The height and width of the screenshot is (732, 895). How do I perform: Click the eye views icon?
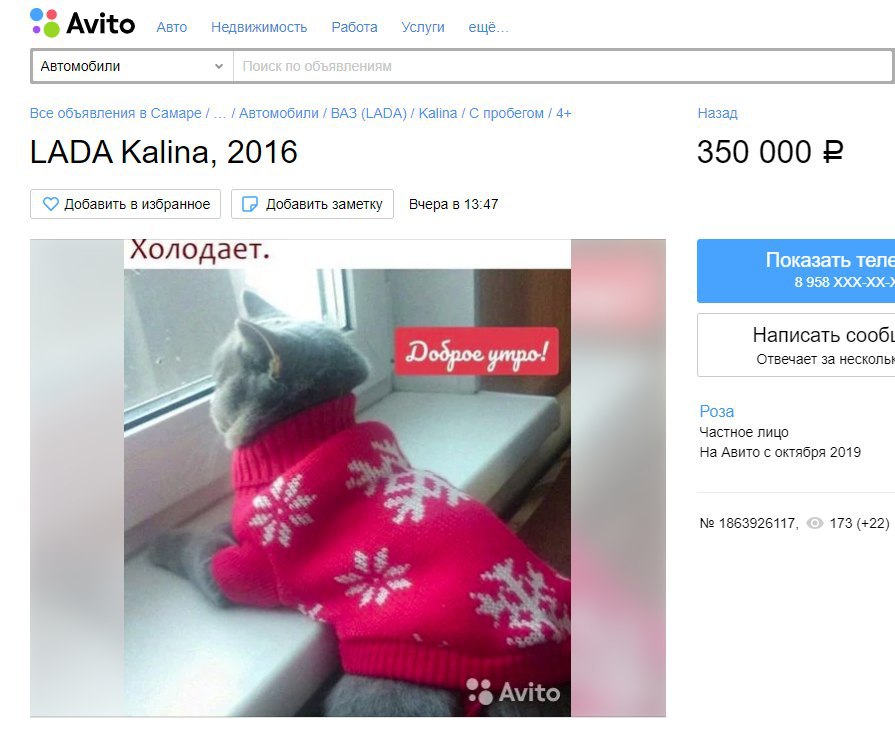point(815,523)
